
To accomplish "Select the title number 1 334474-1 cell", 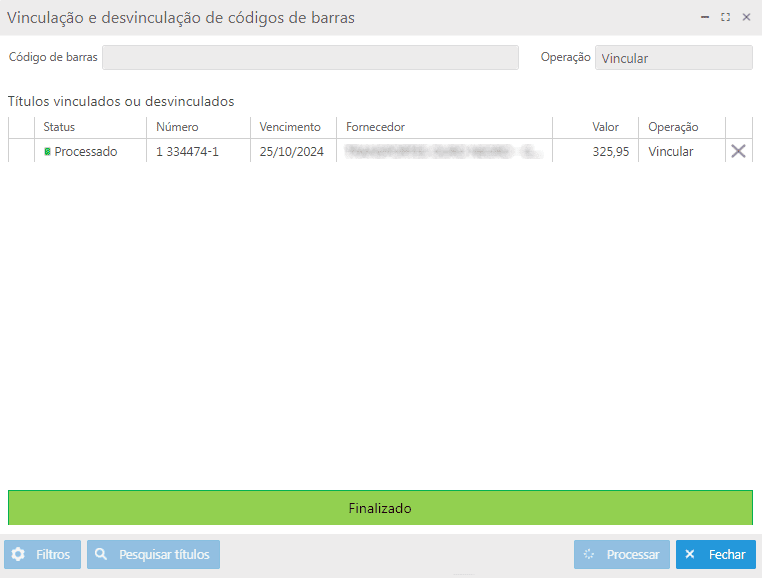I will pos(187,152).
